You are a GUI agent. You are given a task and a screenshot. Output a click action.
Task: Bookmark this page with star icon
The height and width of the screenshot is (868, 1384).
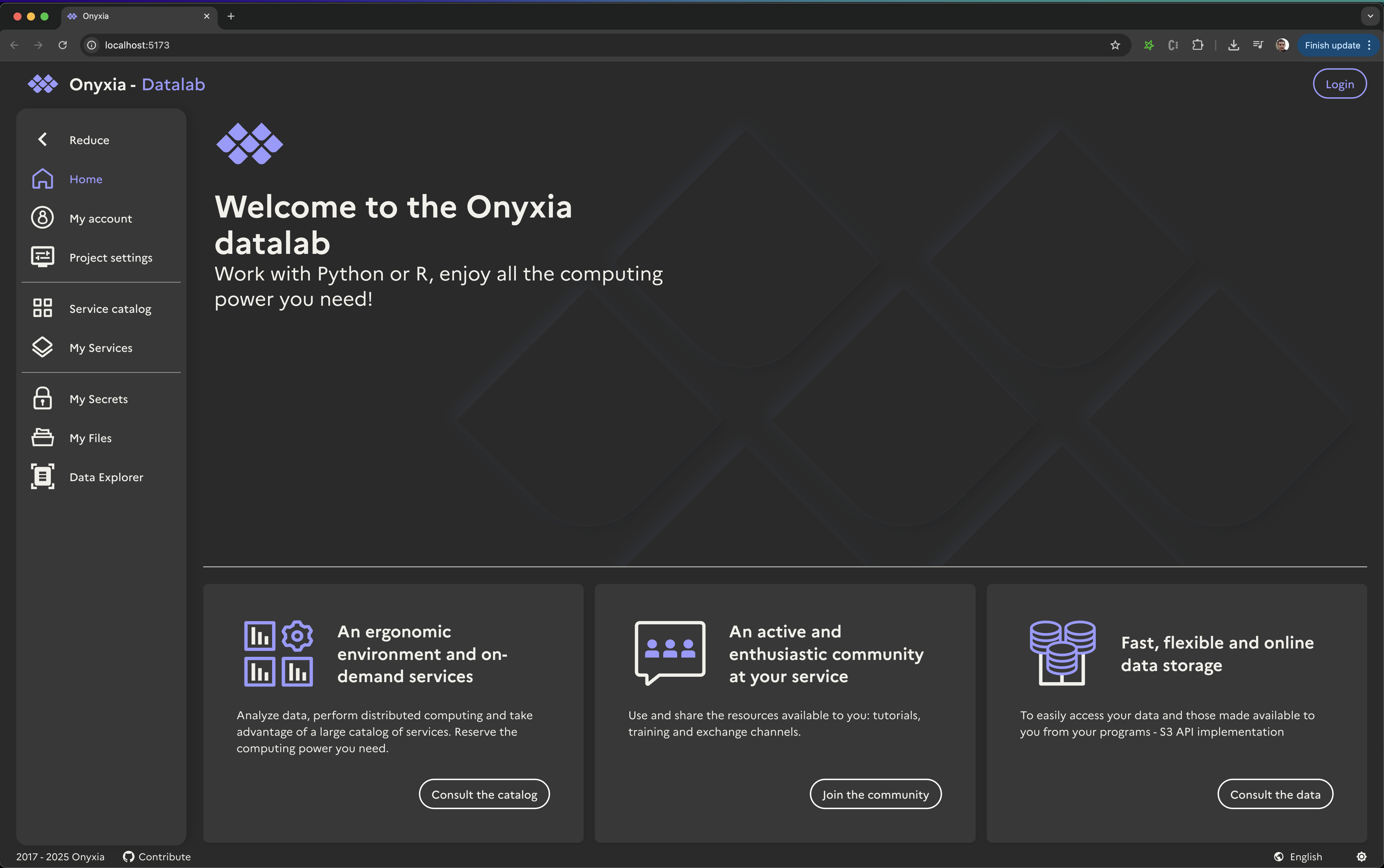pos(1115,45)
